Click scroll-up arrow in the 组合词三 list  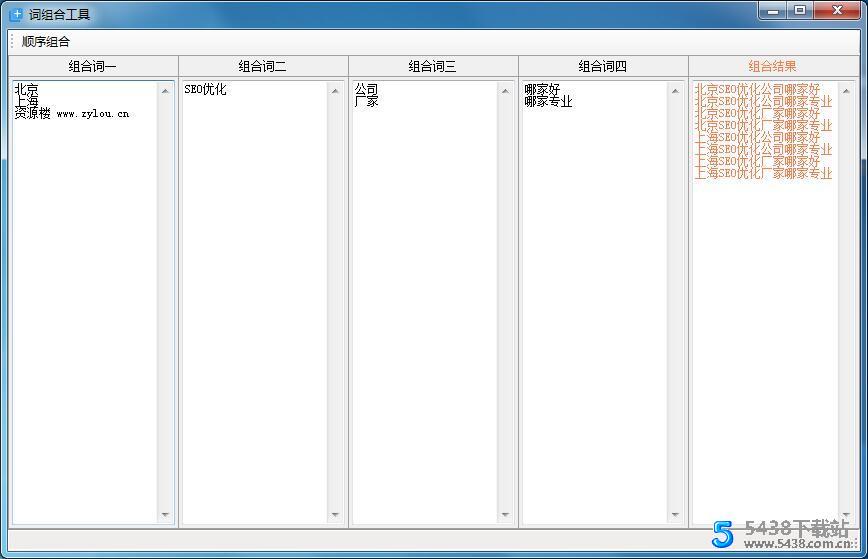(x=505, y=91)
